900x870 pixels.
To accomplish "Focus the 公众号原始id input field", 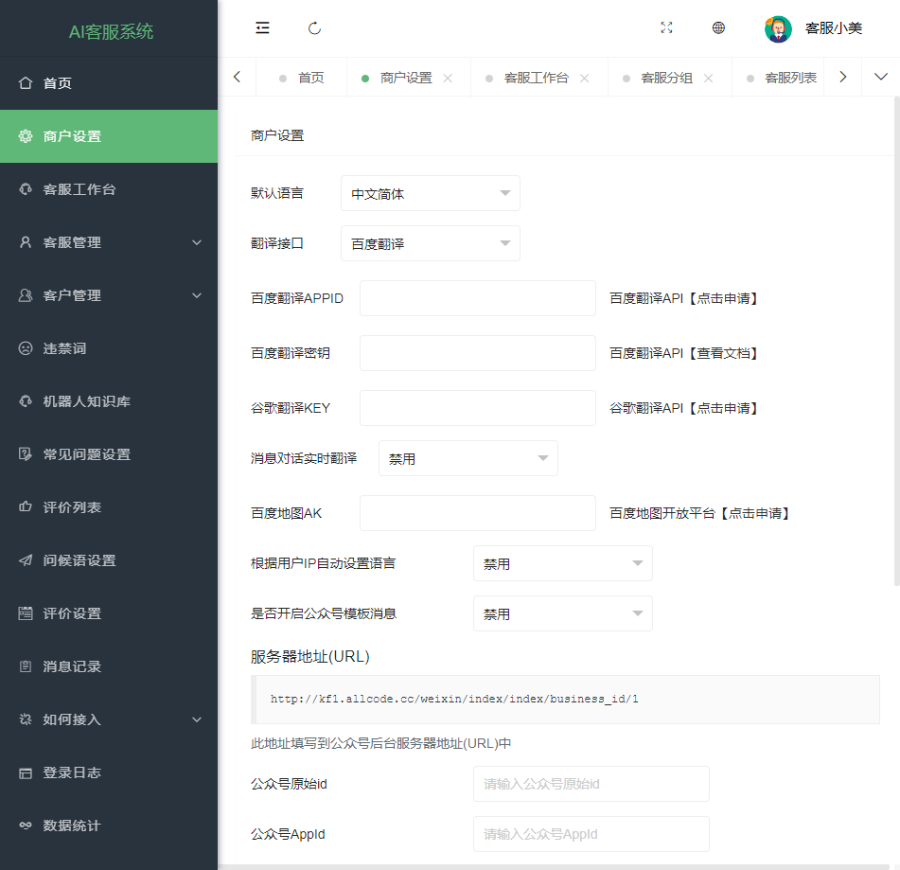I will (x=591, y=784).
